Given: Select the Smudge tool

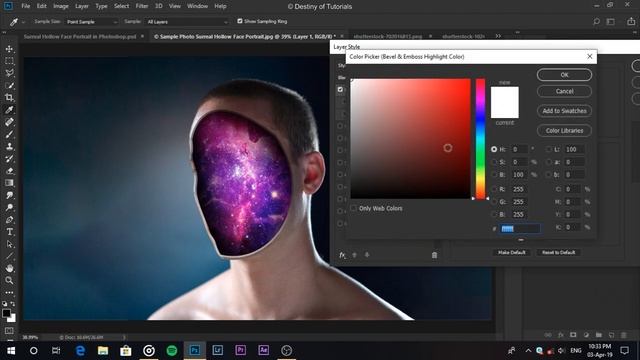Looking at the screenshot, I should [x=9, y=195].
